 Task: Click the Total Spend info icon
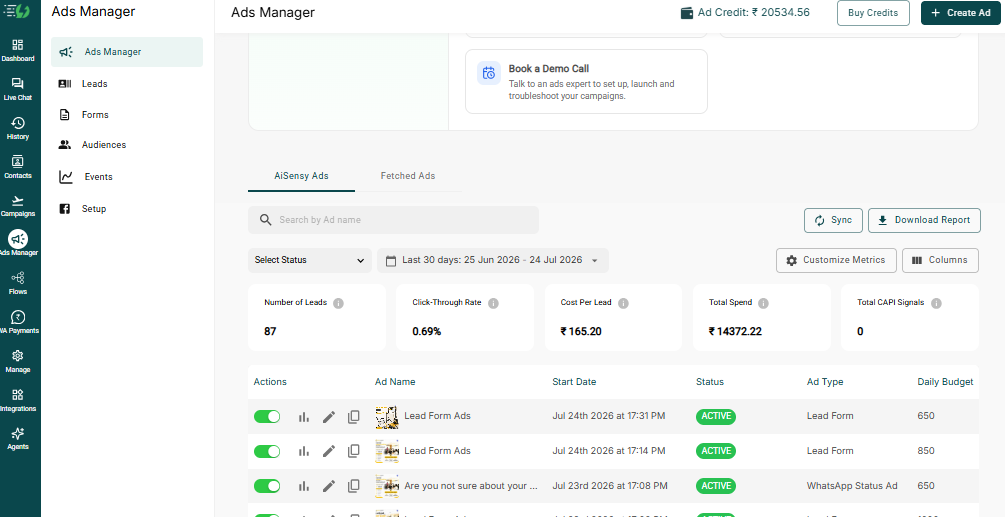coord(763,303)
